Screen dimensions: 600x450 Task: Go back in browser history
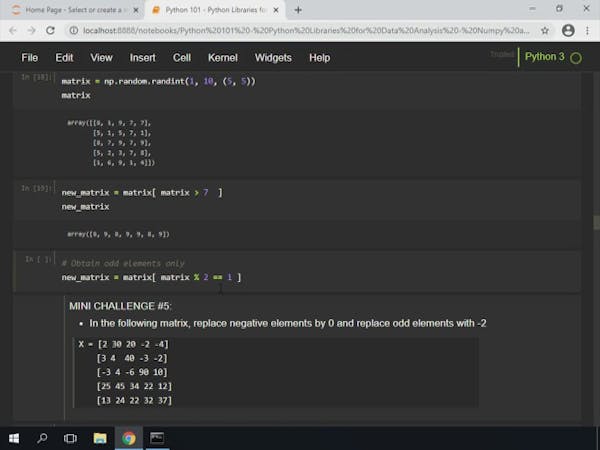coord(13,30)
